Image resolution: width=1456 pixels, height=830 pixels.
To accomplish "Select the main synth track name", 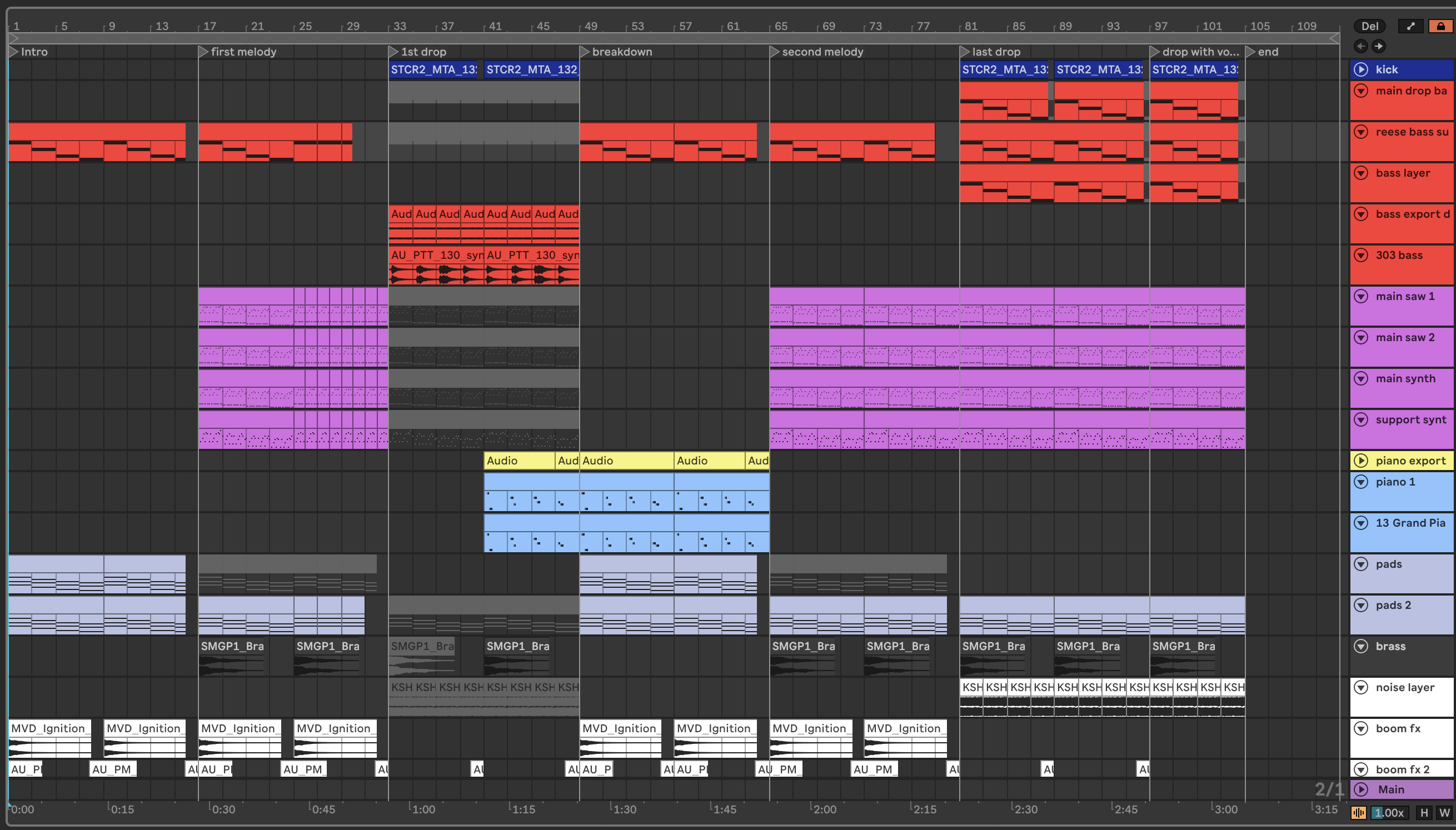I will click(1405, 378).
